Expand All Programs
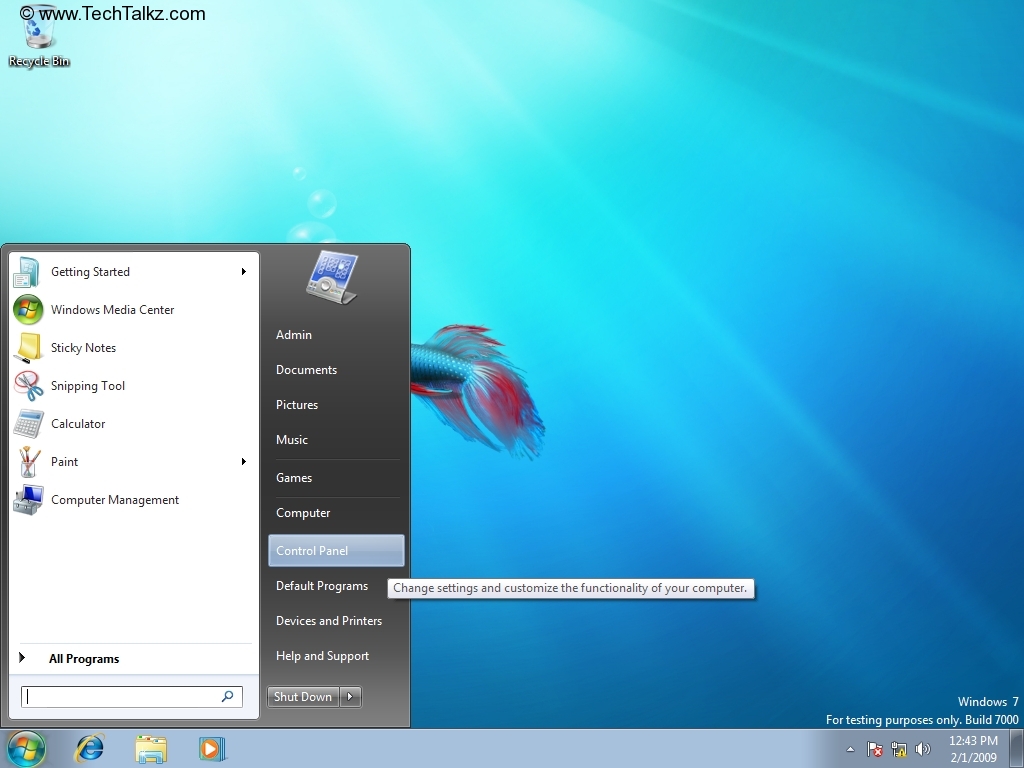 tap(84, 658)
